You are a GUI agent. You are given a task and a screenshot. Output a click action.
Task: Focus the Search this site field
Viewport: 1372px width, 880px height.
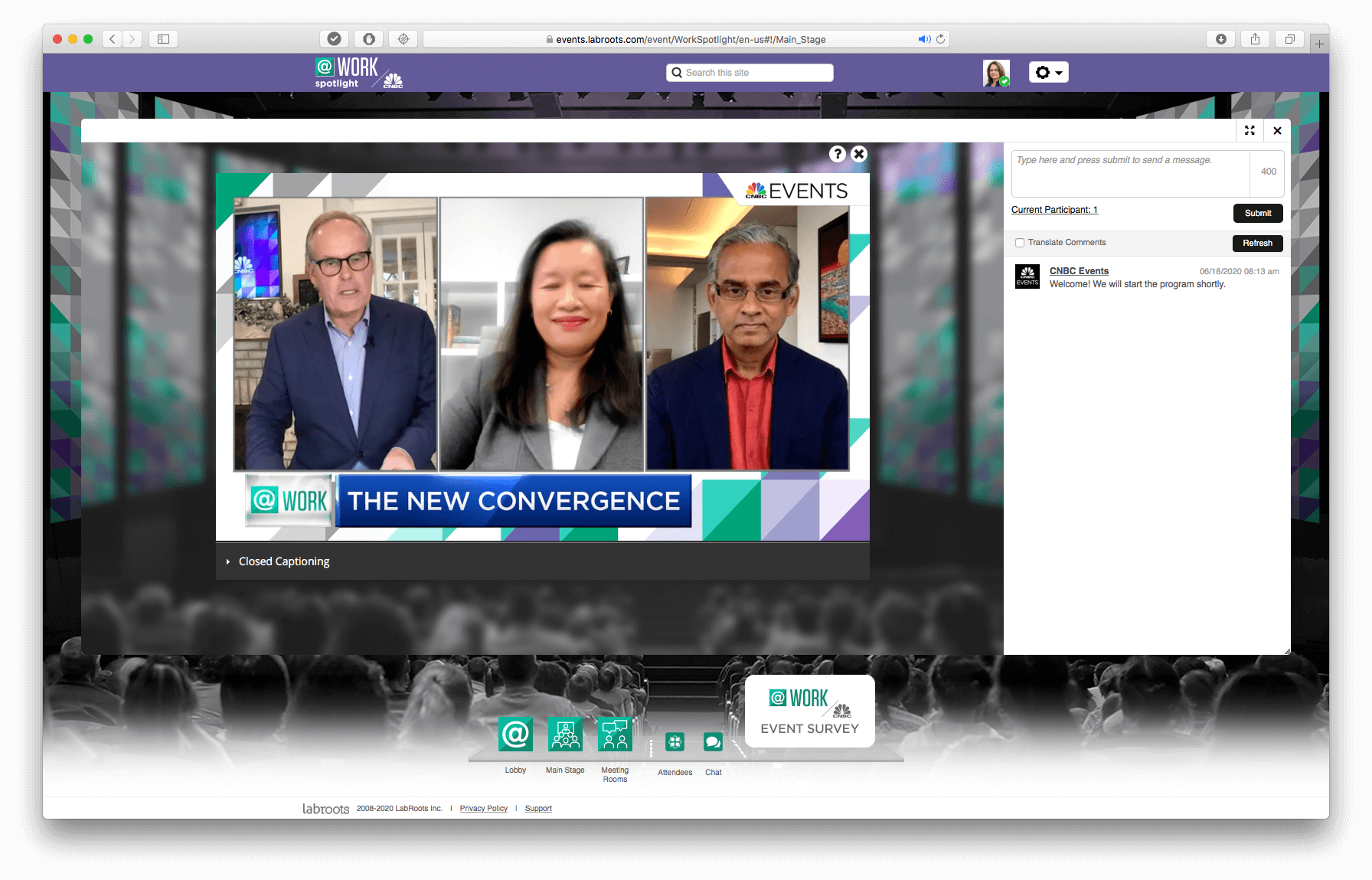coord(750,73)
